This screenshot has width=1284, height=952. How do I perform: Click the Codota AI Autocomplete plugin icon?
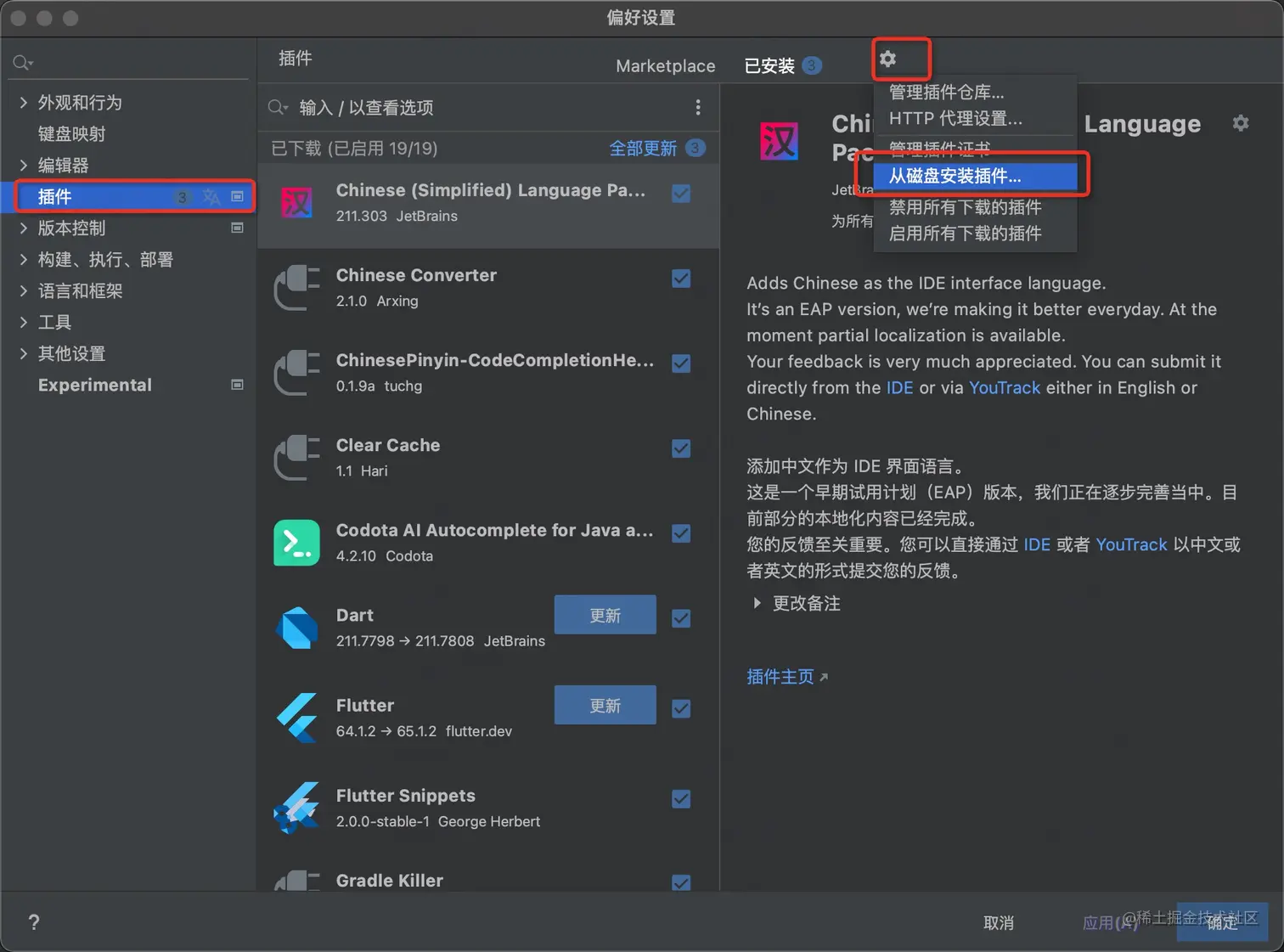click(x=296, y=543)
